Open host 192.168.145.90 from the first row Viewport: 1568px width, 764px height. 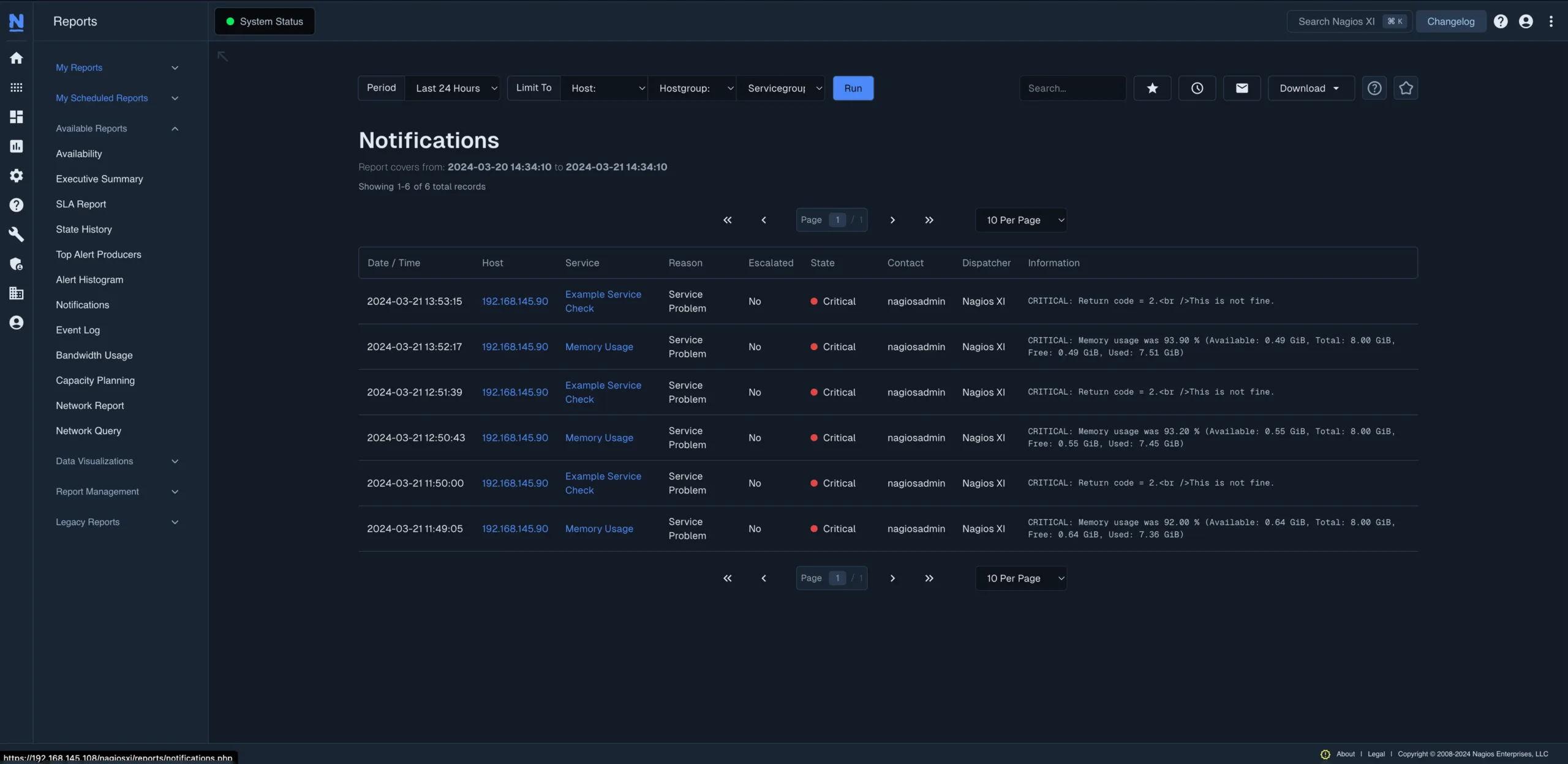coord(514,301)
